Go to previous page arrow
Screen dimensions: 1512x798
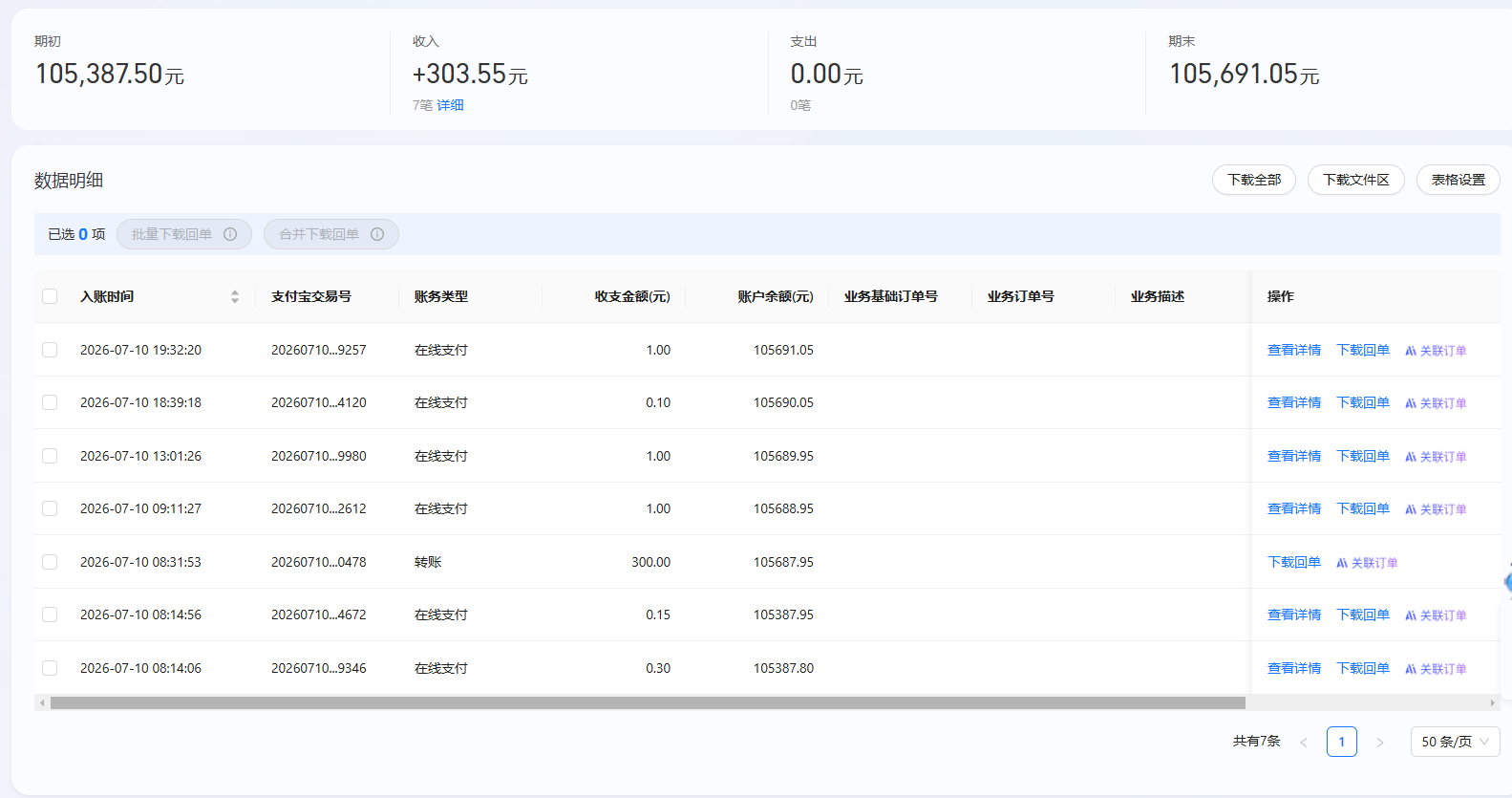(1304, 743)
